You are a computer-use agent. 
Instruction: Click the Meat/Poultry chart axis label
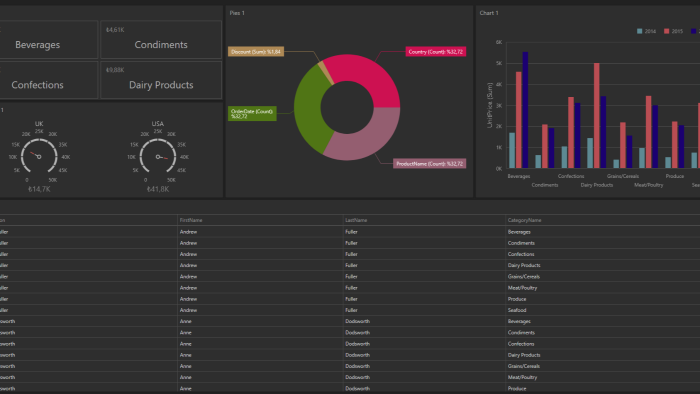point(649,185)
